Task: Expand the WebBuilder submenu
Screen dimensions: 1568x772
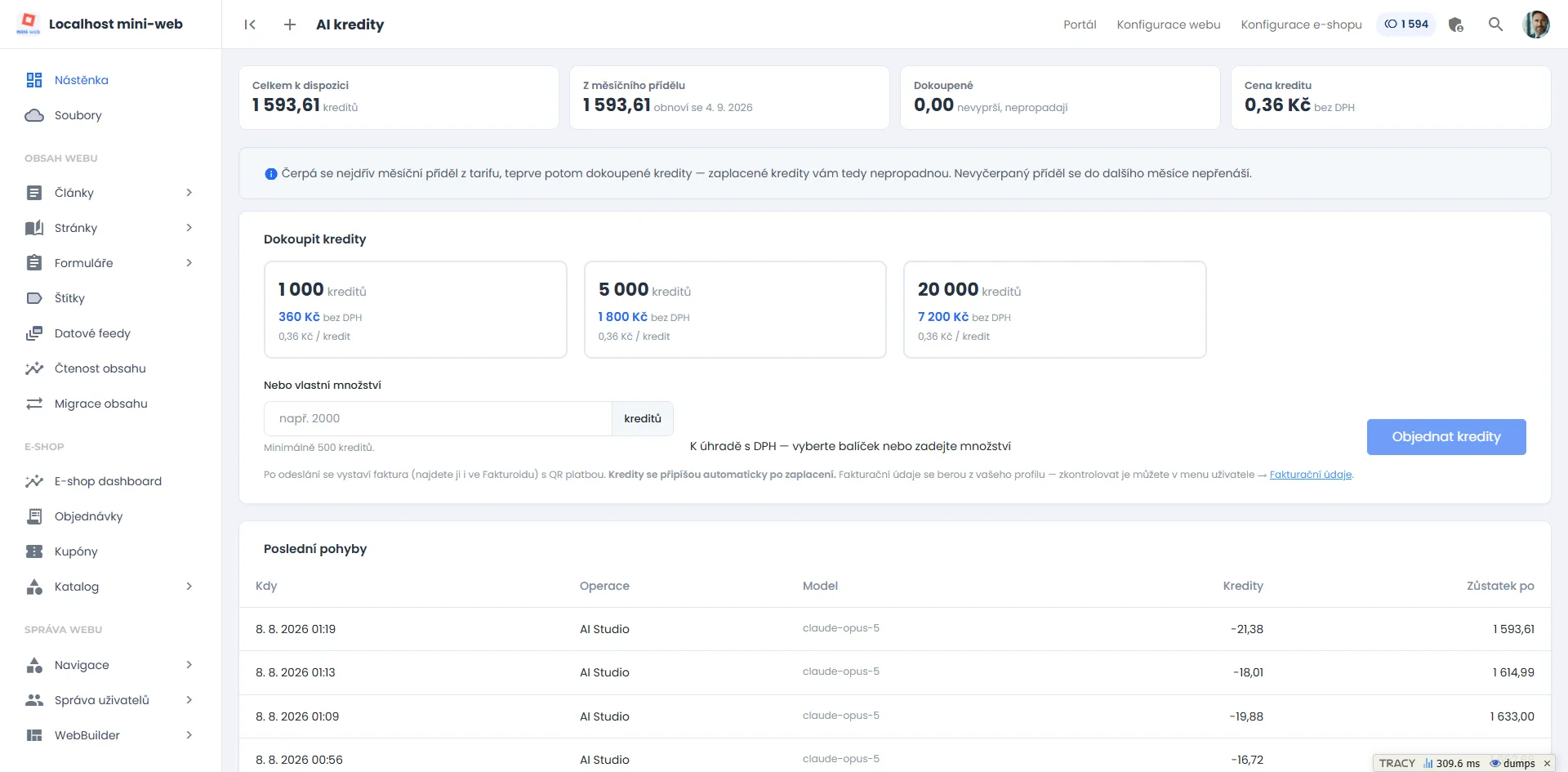Action: pyautogui.click(x=189, y=735)
